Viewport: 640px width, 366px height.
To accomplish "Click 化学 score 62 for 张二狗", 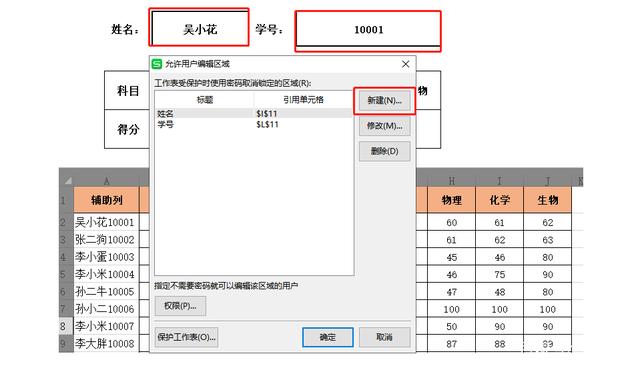I will click(500, 240).
